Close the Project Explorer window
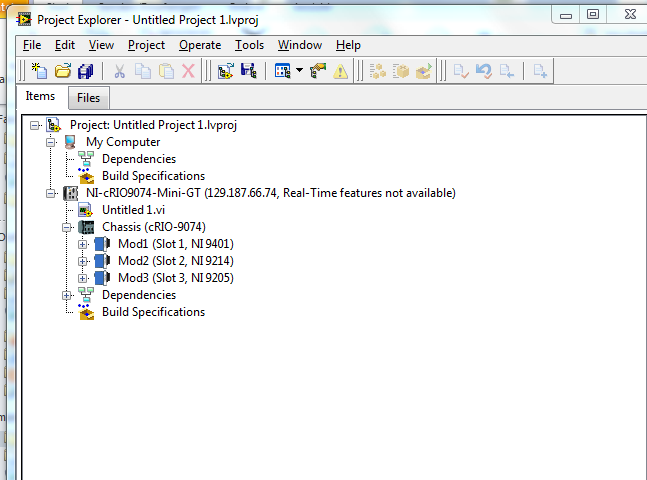The height and width of the screenshot is (480, 647). pos(630,14)
